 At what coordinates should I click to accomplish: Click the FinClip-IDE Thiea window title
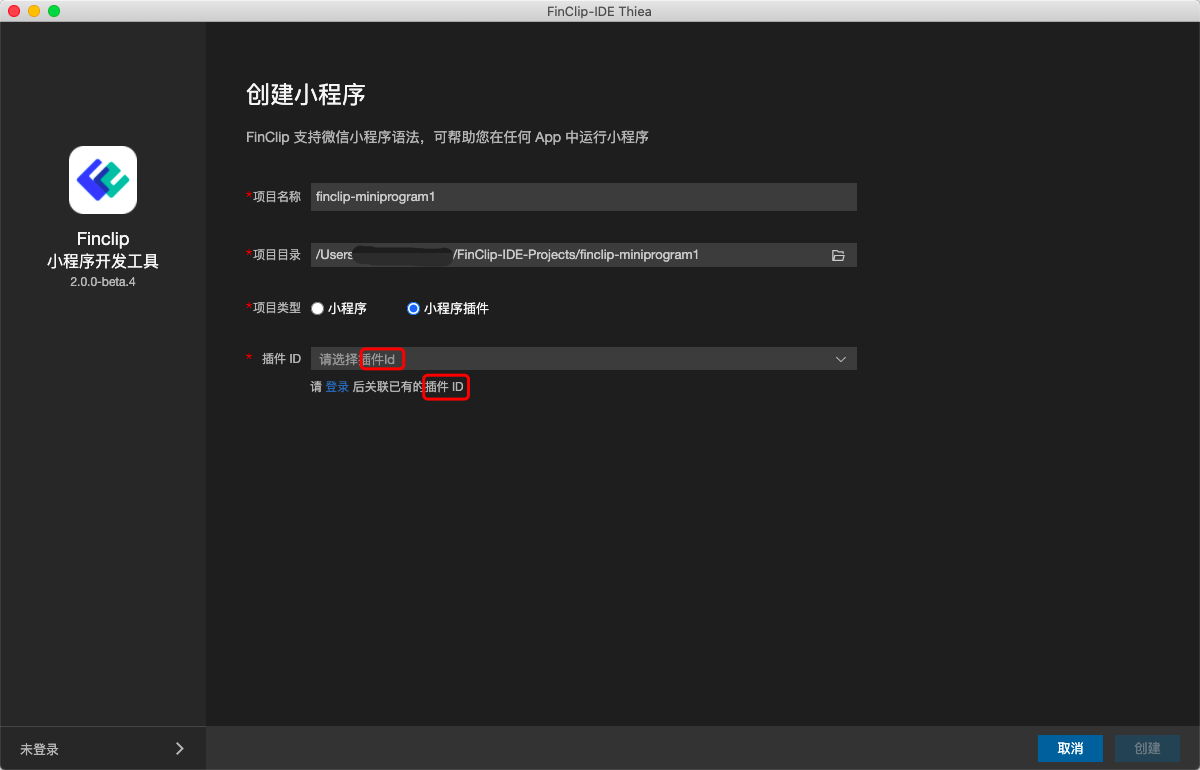(x=600, y=11)
